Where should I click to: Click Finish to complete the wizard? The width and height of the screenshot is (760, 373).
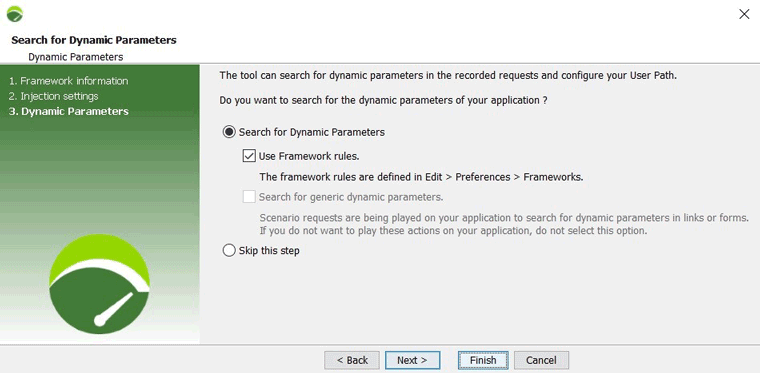[x=483, y=360]
